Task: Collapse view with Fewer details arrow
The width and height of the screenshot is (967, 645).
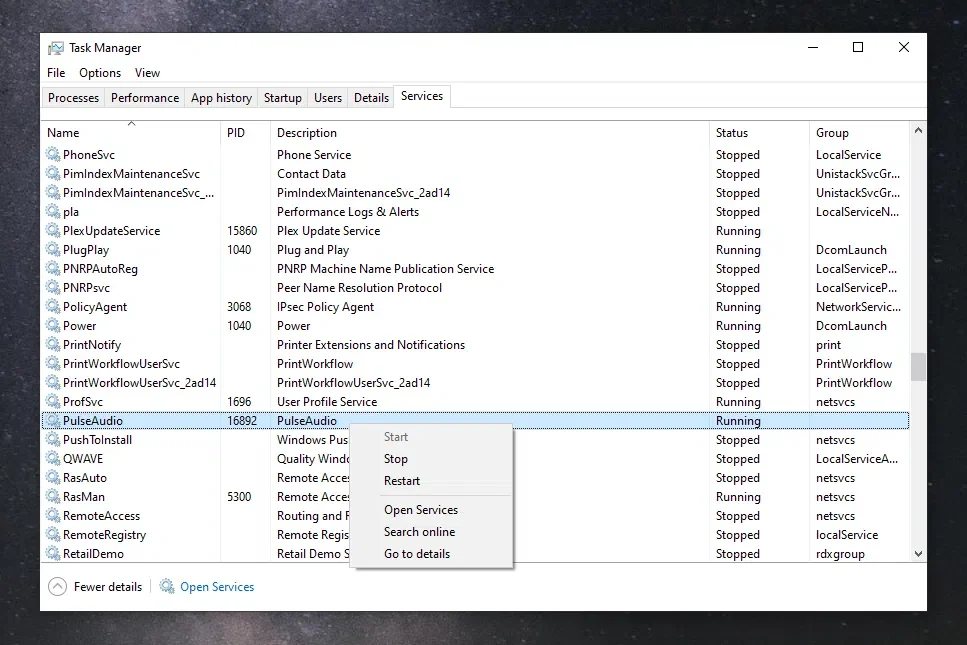Action: click(x=57, y=587)
